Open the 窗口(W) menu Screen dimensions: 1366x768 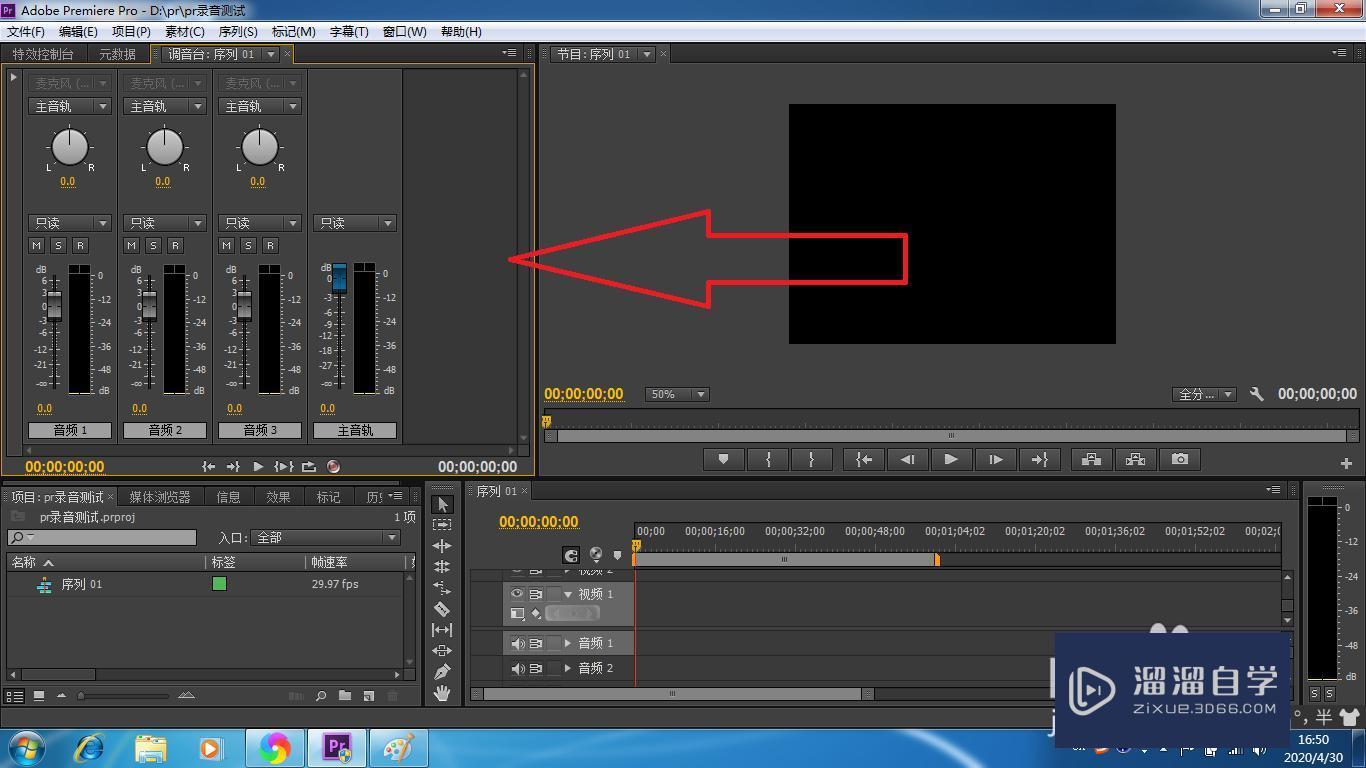pos(404,32)
